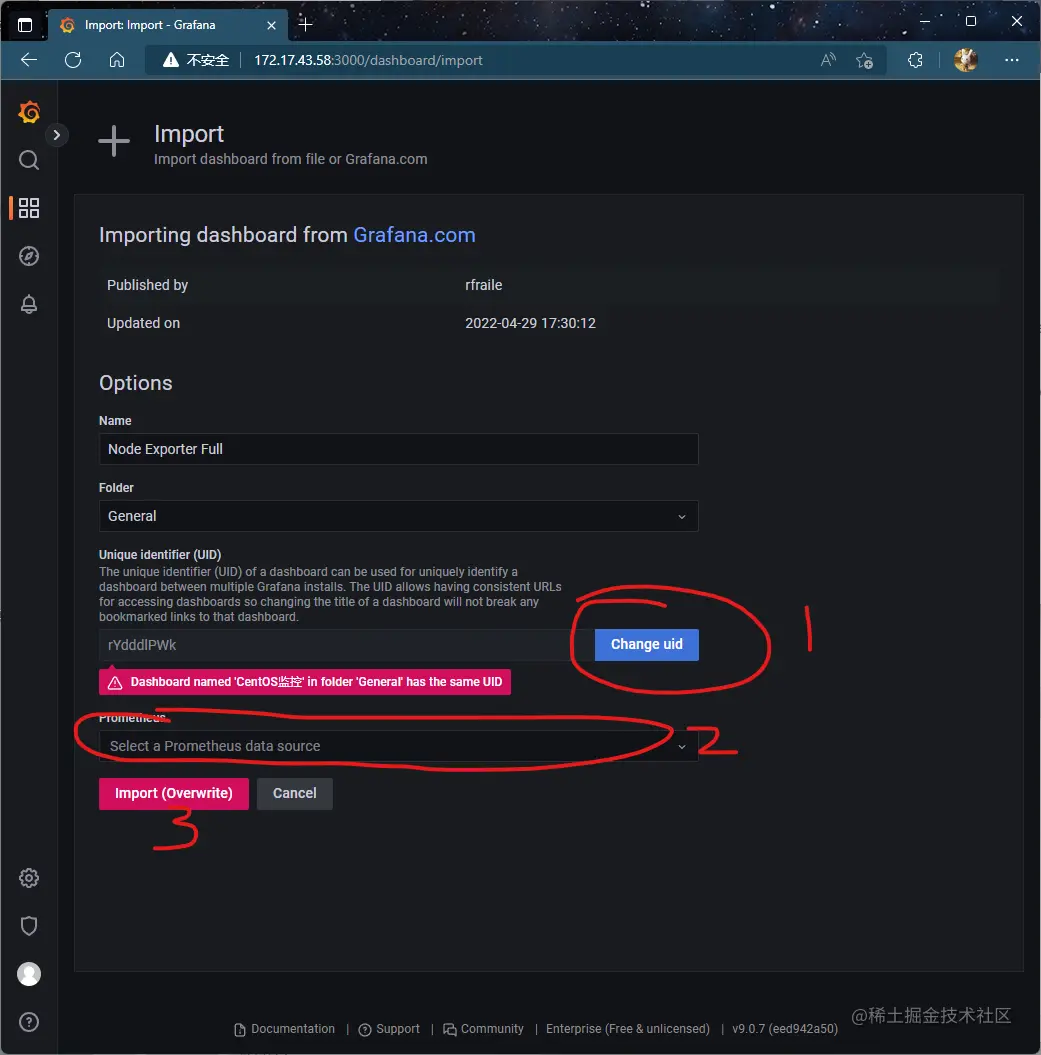This screenshot has height=1055, width=1041.
Task: Open the Dashboards grid icon
Action: click(29, 208)
